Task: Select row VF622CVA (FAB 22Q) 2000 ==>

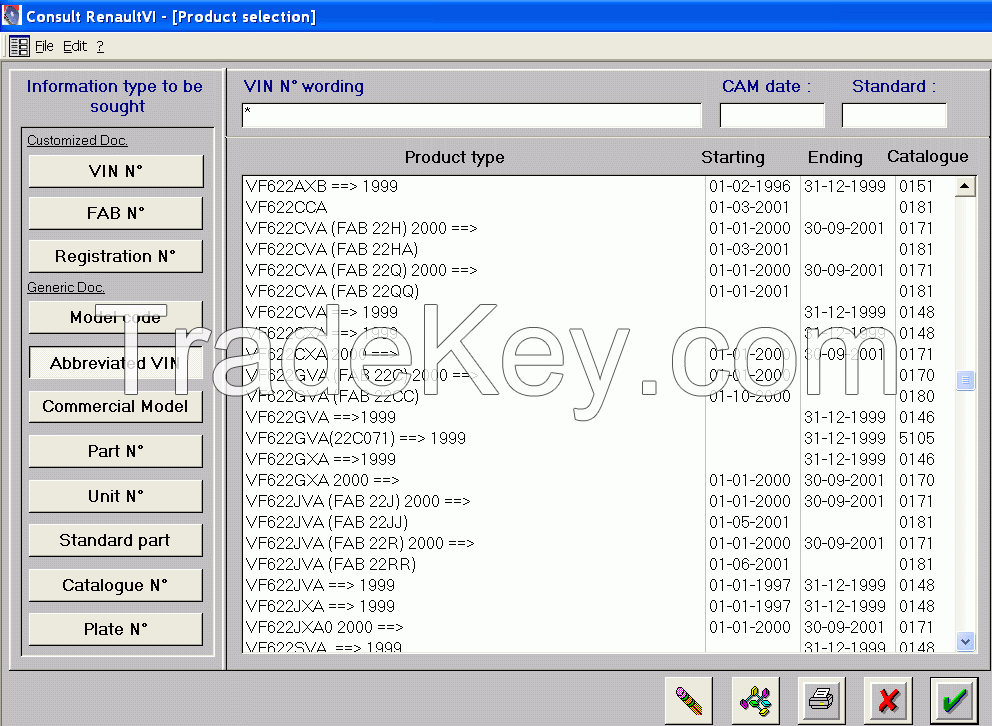Action: [x=598, y=270]
